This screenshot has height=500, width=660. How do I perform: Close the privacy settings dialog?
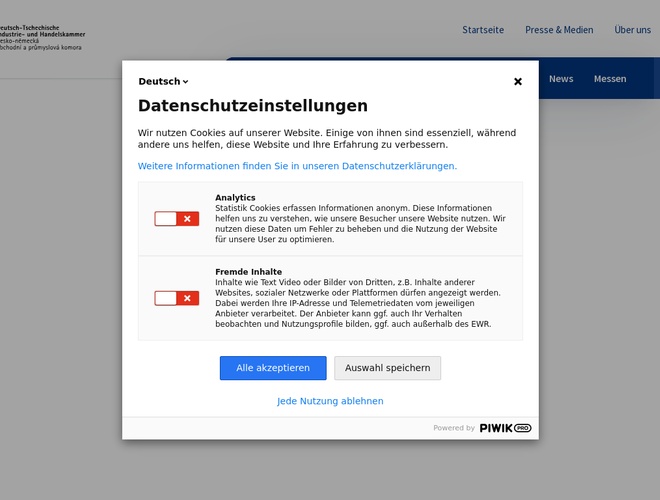coord(518,82)
